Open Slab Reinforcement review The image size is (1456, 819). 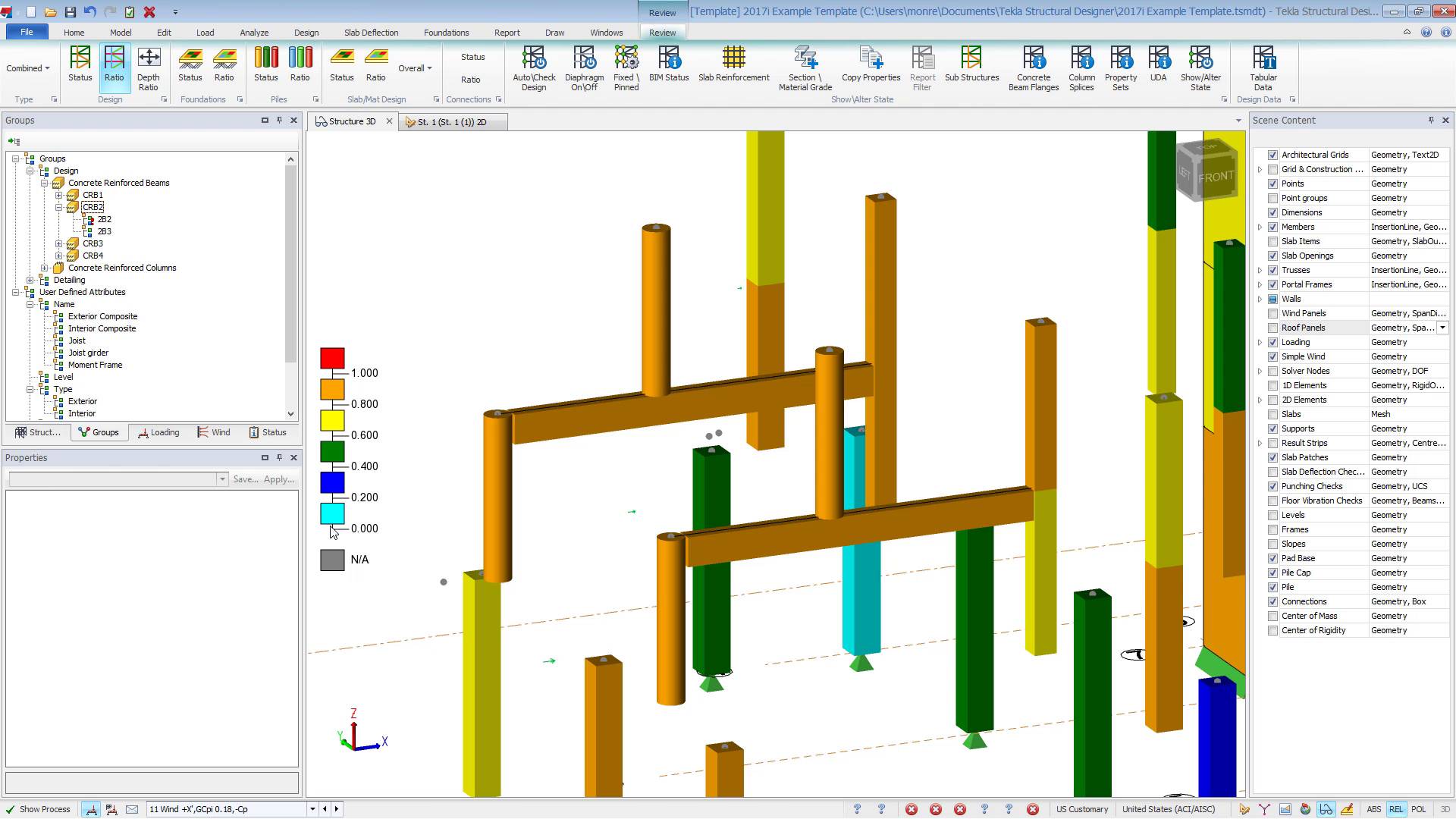coord(733,64)
